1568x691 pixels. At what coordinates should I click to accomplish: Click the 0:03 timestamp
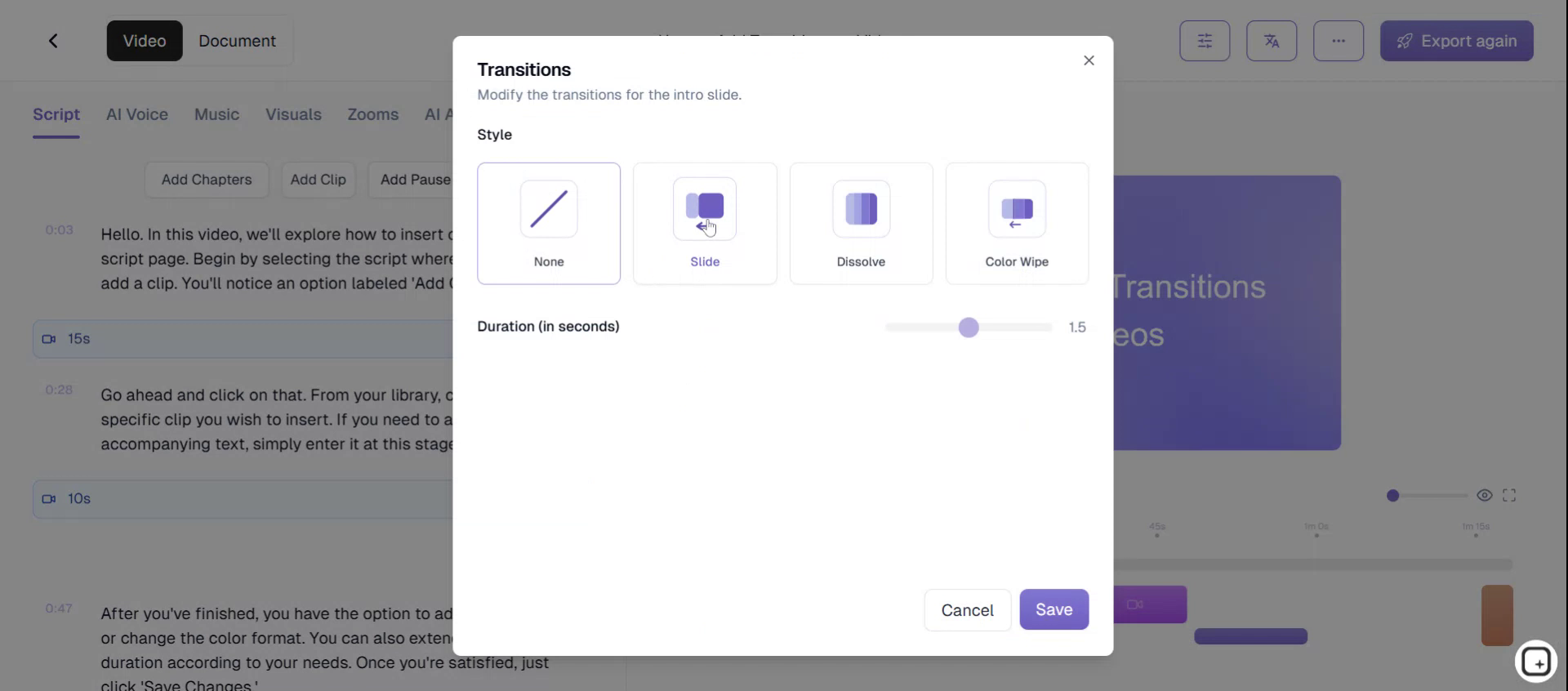coord(60,230)
